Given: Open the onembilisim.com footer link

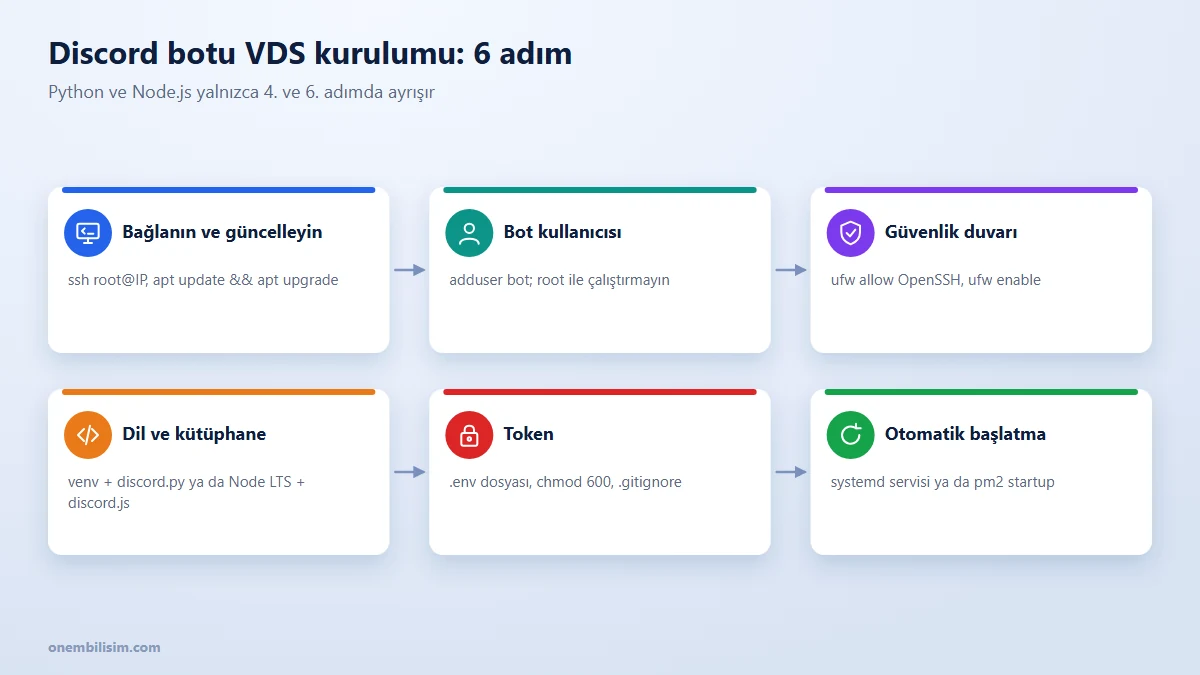Looking at the screenshot, I should 104,647.
